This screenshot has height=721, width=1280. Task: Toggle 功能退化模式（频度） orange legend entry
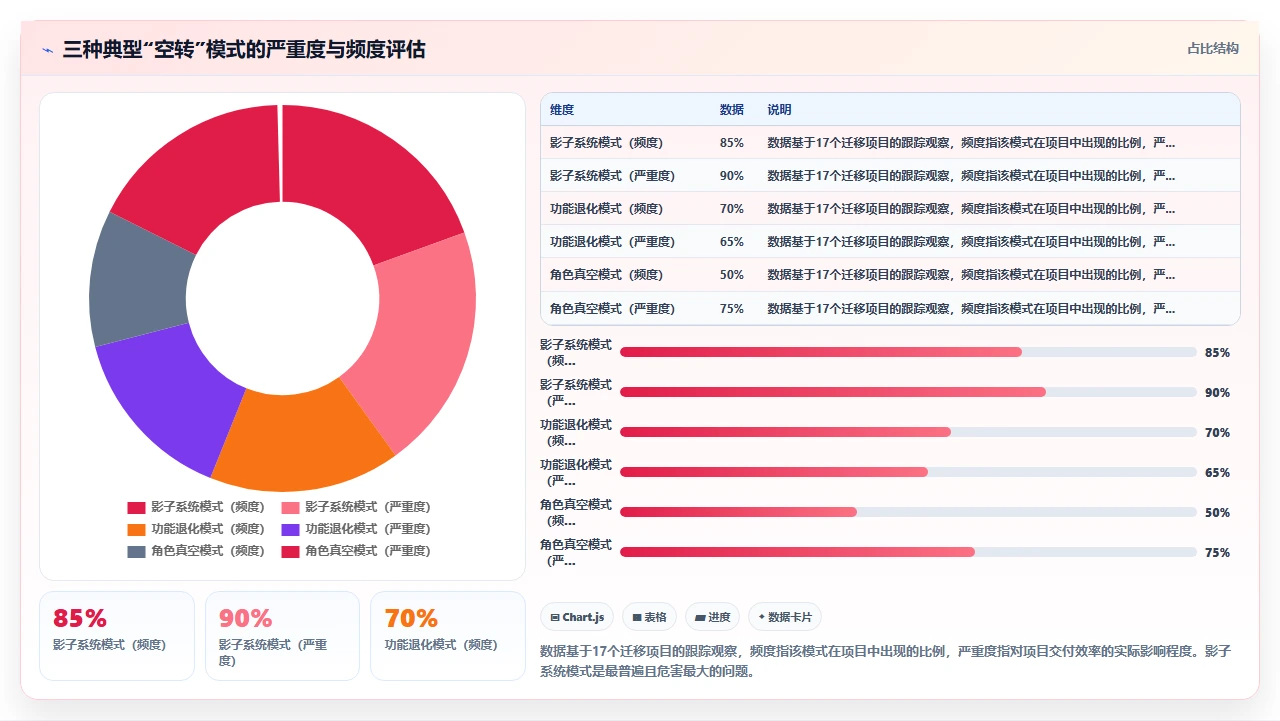pos(196,529)
